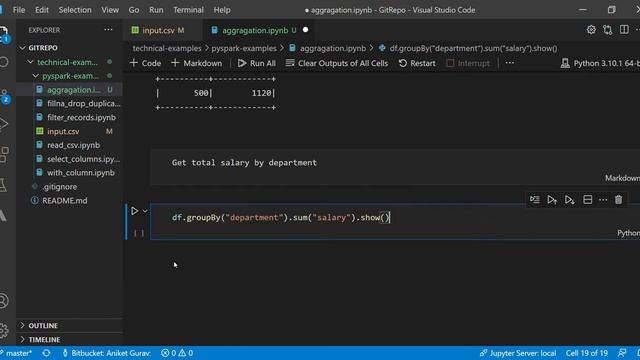
Task: Open Run and Debug view
Action: [x=3, y=124]
